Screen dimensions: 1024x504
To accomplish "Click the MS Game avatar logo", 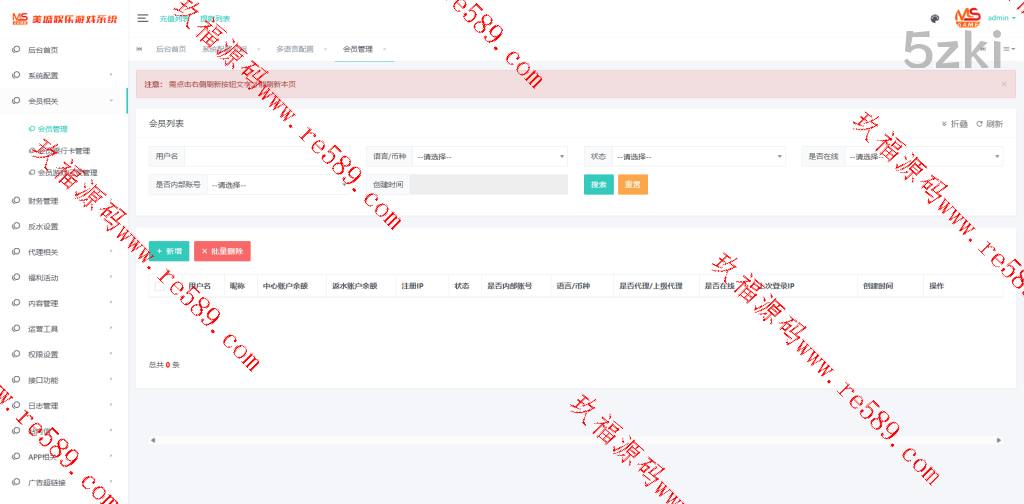I will coord(968,18).
